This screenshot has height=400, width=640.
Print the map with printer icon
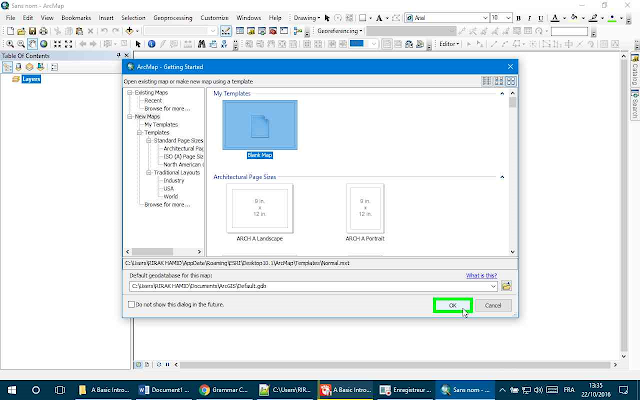pyautogui.click(x=43, y=31)
